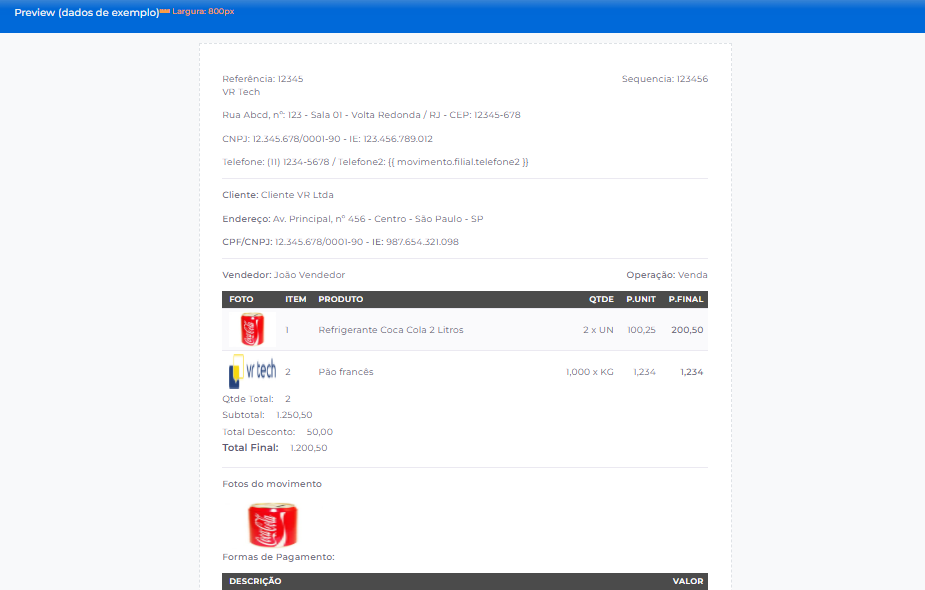This screenshot has height=590, width=925.
Task: Click the 'Formas de Pagamento:' label
Action: tap(278, 557)
